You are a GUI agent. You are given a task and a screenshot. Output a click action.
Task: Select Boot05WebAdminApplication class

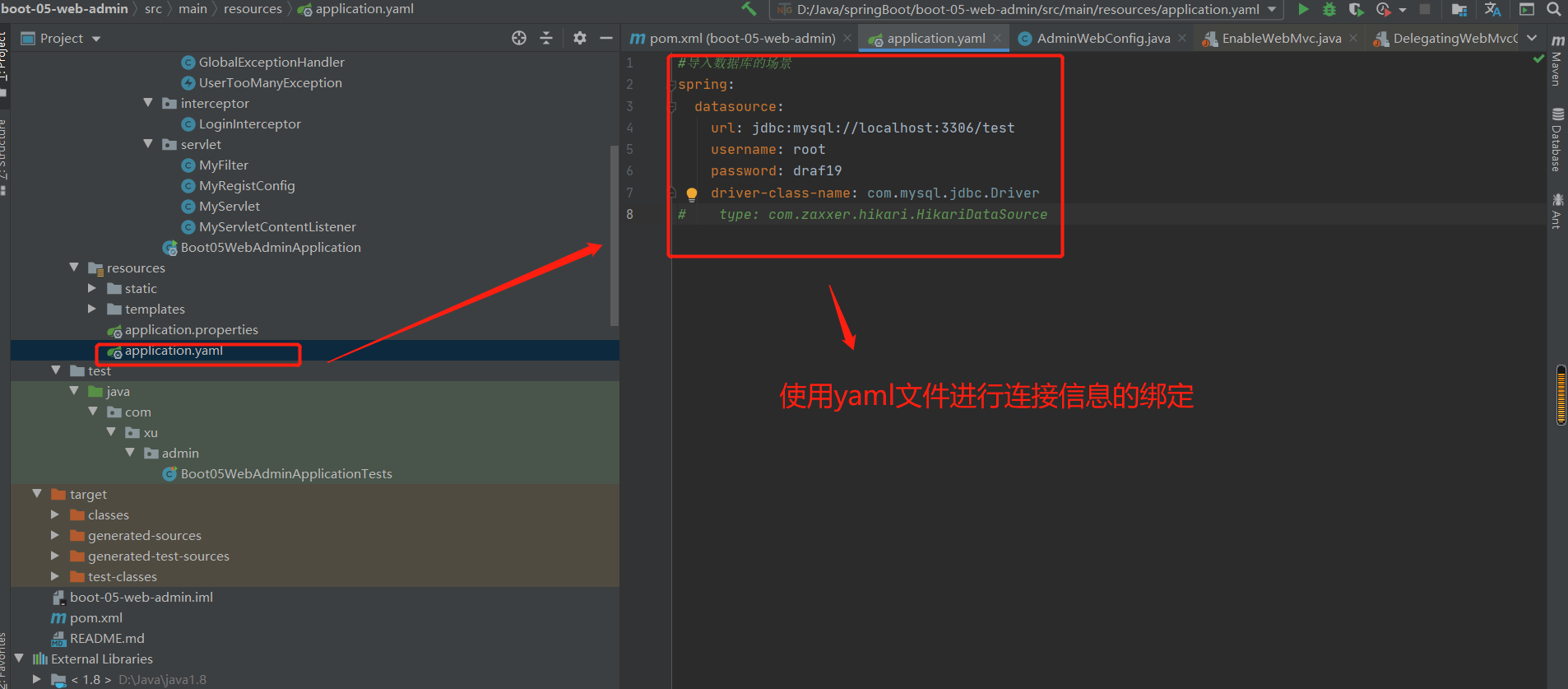tap(271, 247)
